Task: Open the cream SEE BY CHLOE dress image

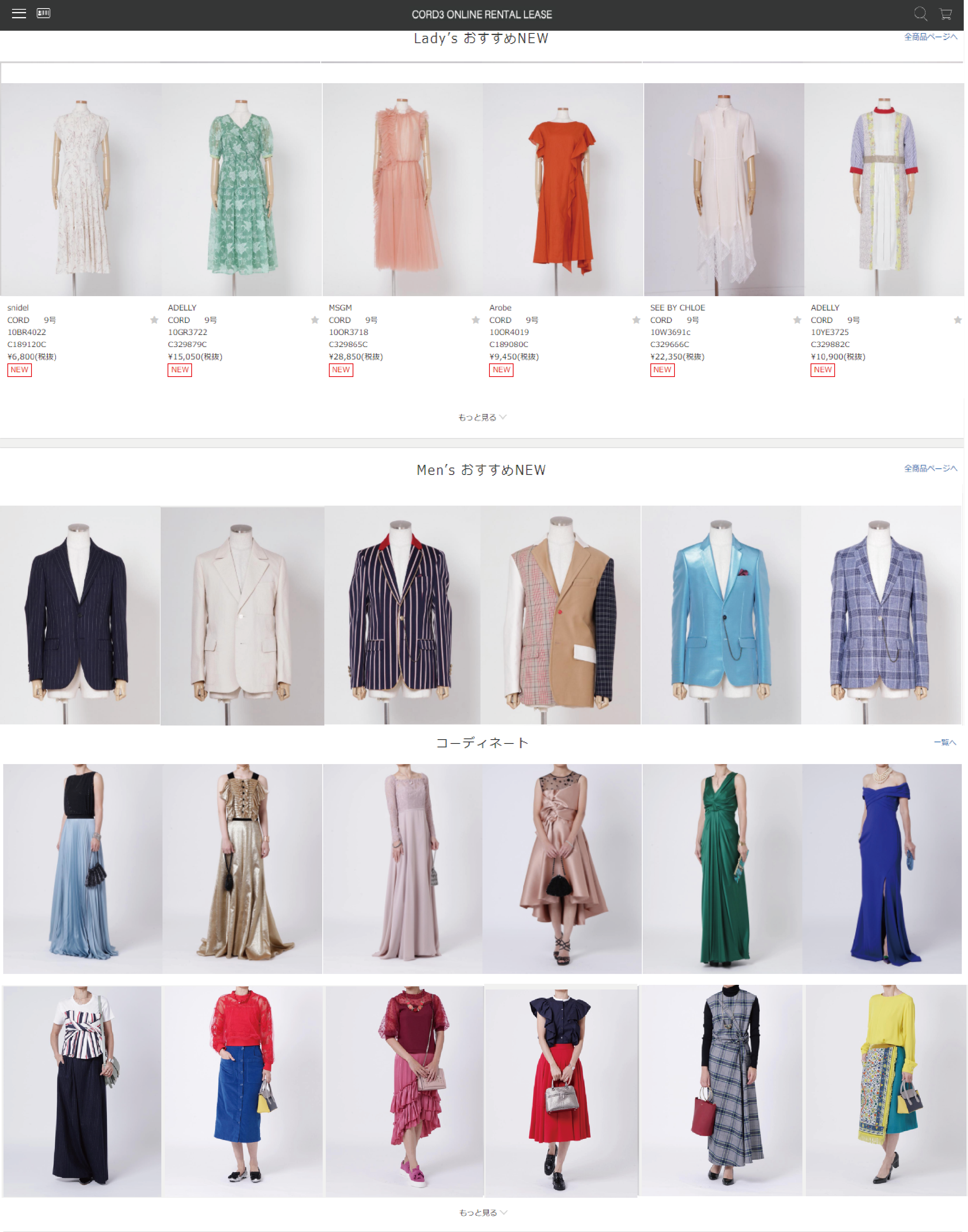Action: tap(724, 190)
